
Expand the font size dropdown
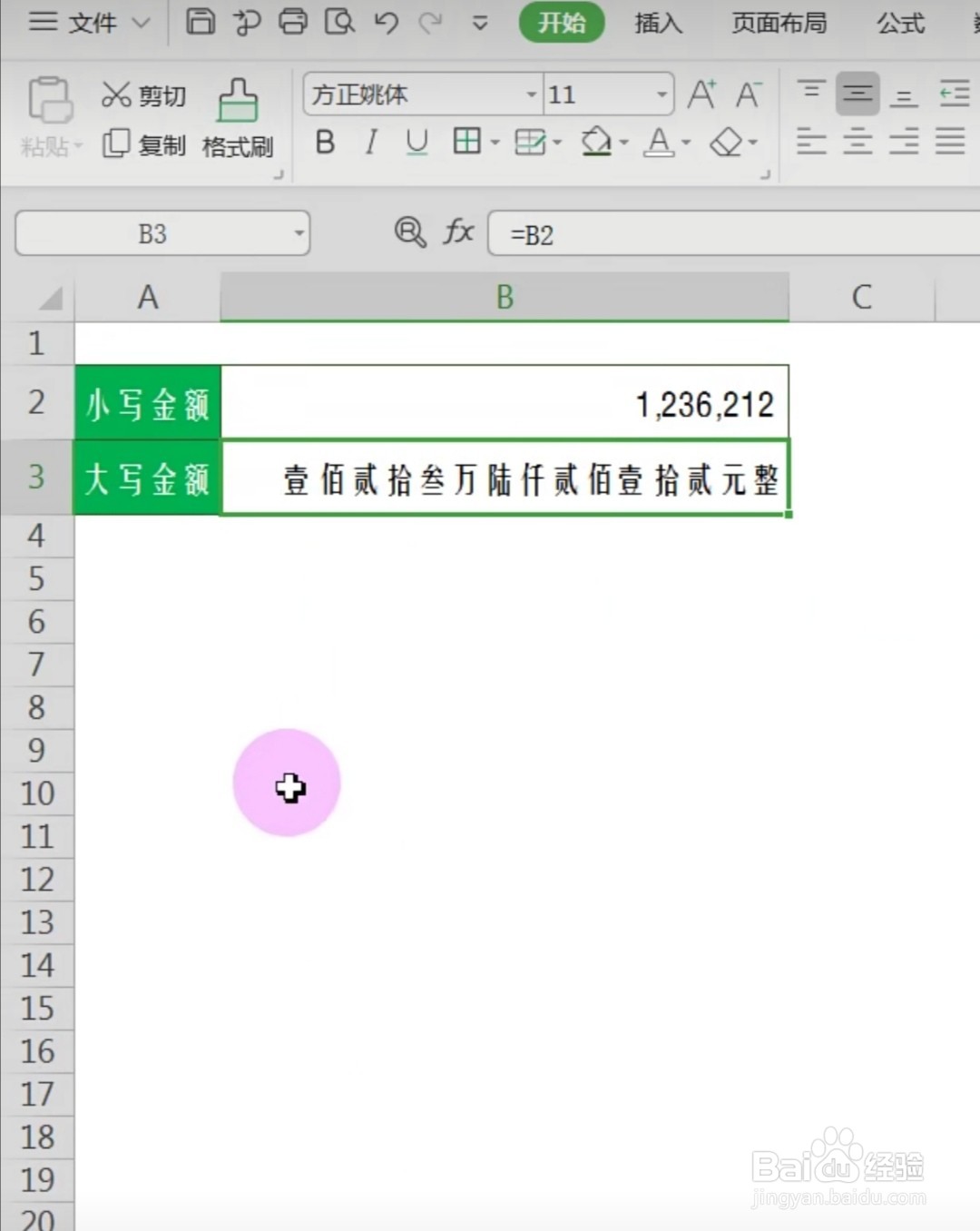tap(661, 94)
